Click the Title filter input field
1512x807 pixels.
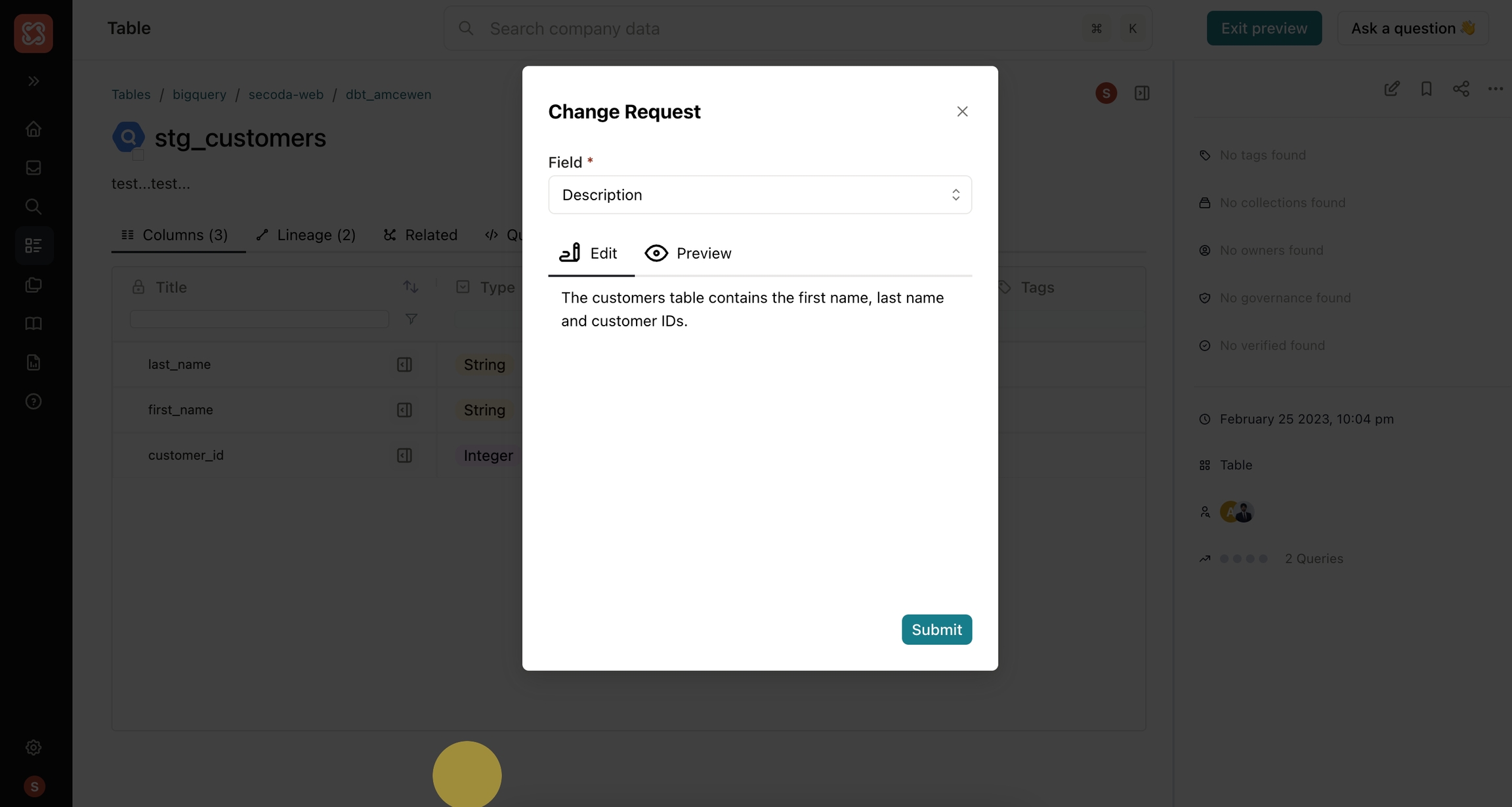click(259, 319)
